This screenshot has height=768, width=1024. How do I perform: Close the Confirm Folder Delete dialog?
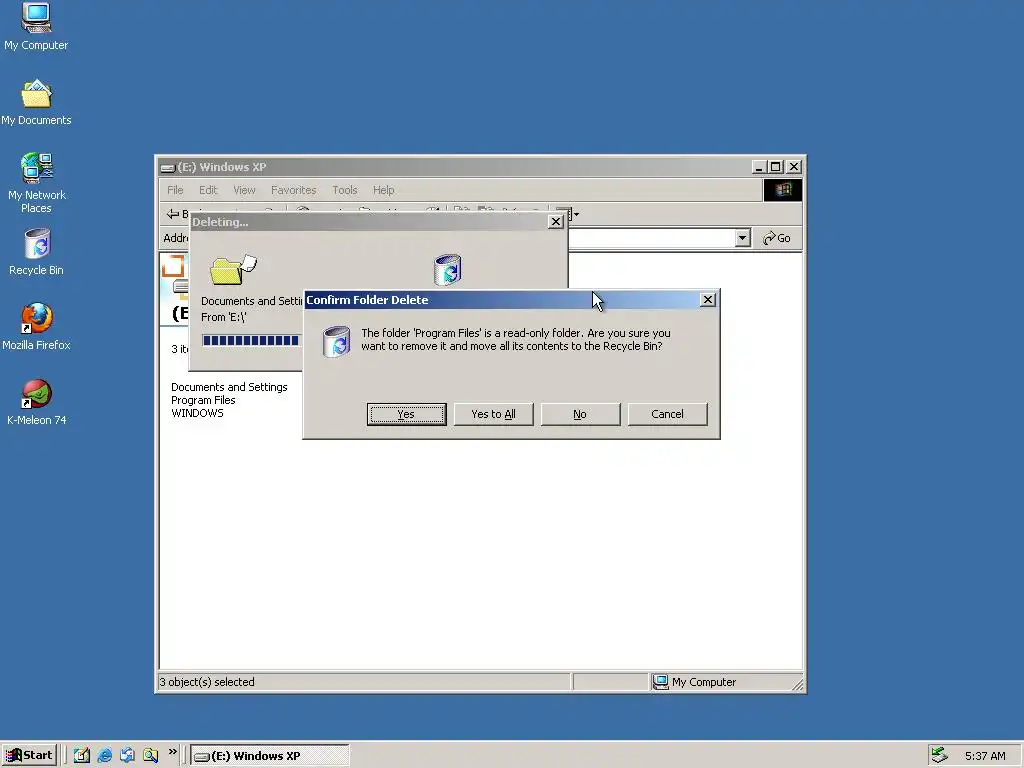(x=707, y=300)
